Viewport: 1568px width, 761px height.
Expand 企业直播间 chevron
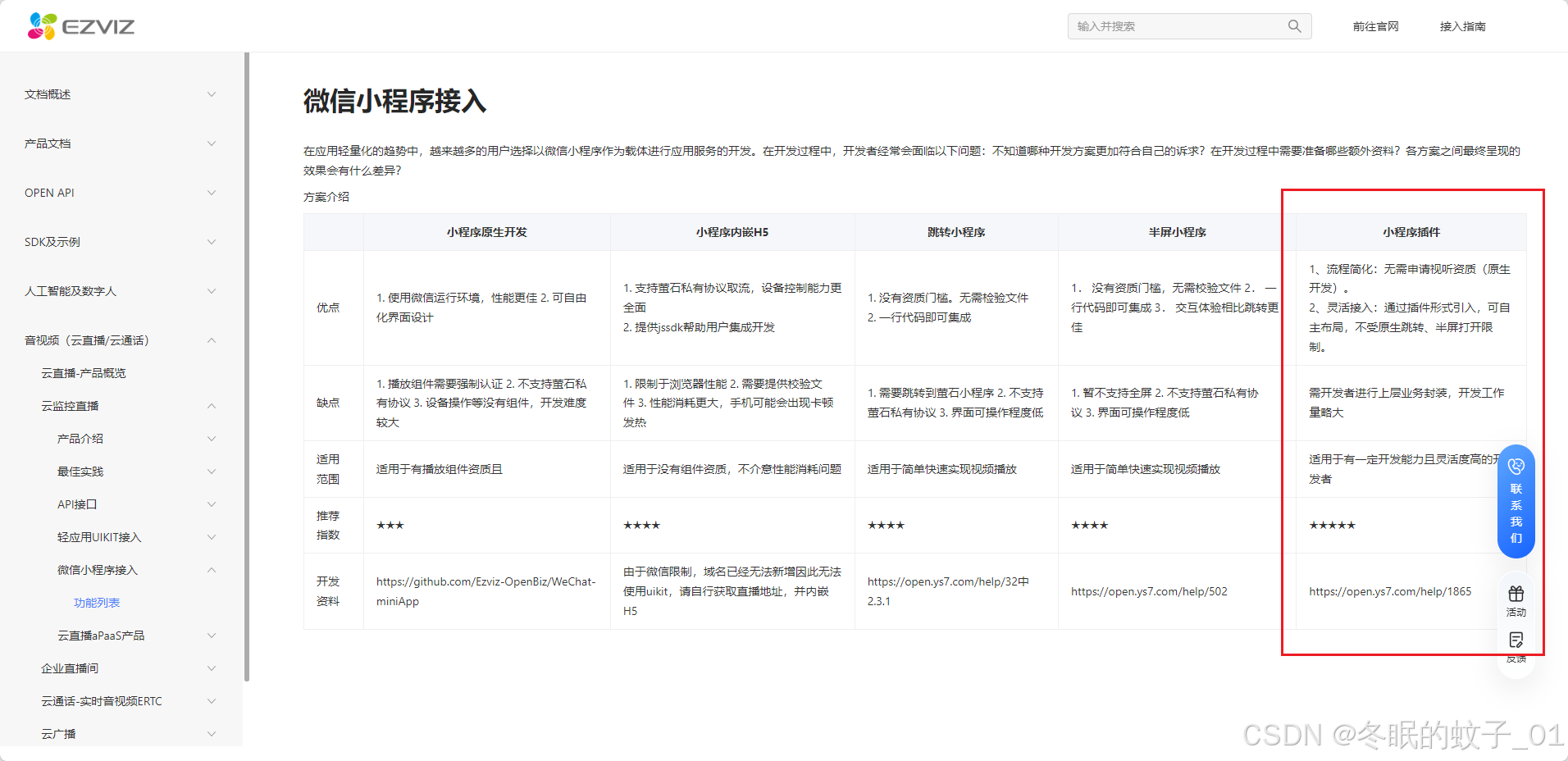click(x=212, y=668)
